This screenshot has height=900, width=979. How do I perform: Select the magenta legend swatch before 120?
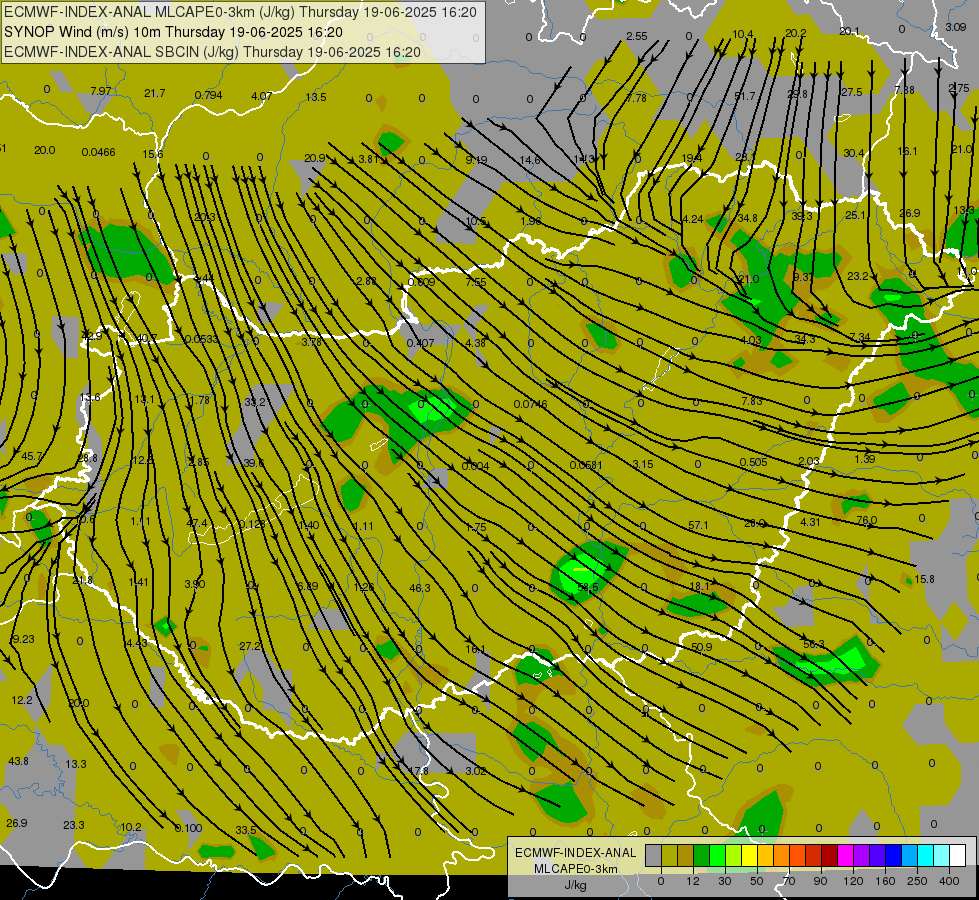pos(845,856)
